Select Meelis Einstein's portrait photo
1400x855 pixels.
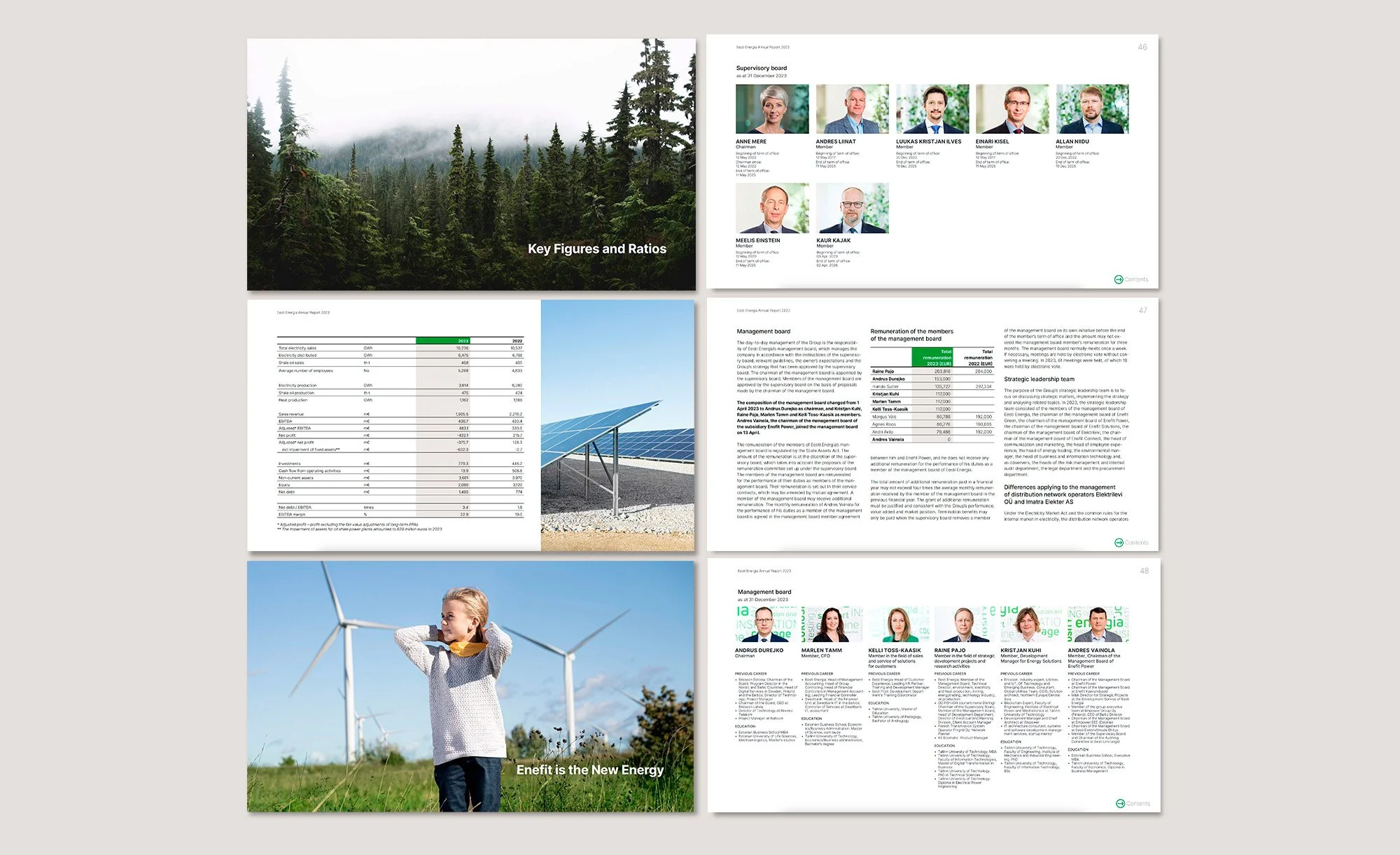(772, 208)
